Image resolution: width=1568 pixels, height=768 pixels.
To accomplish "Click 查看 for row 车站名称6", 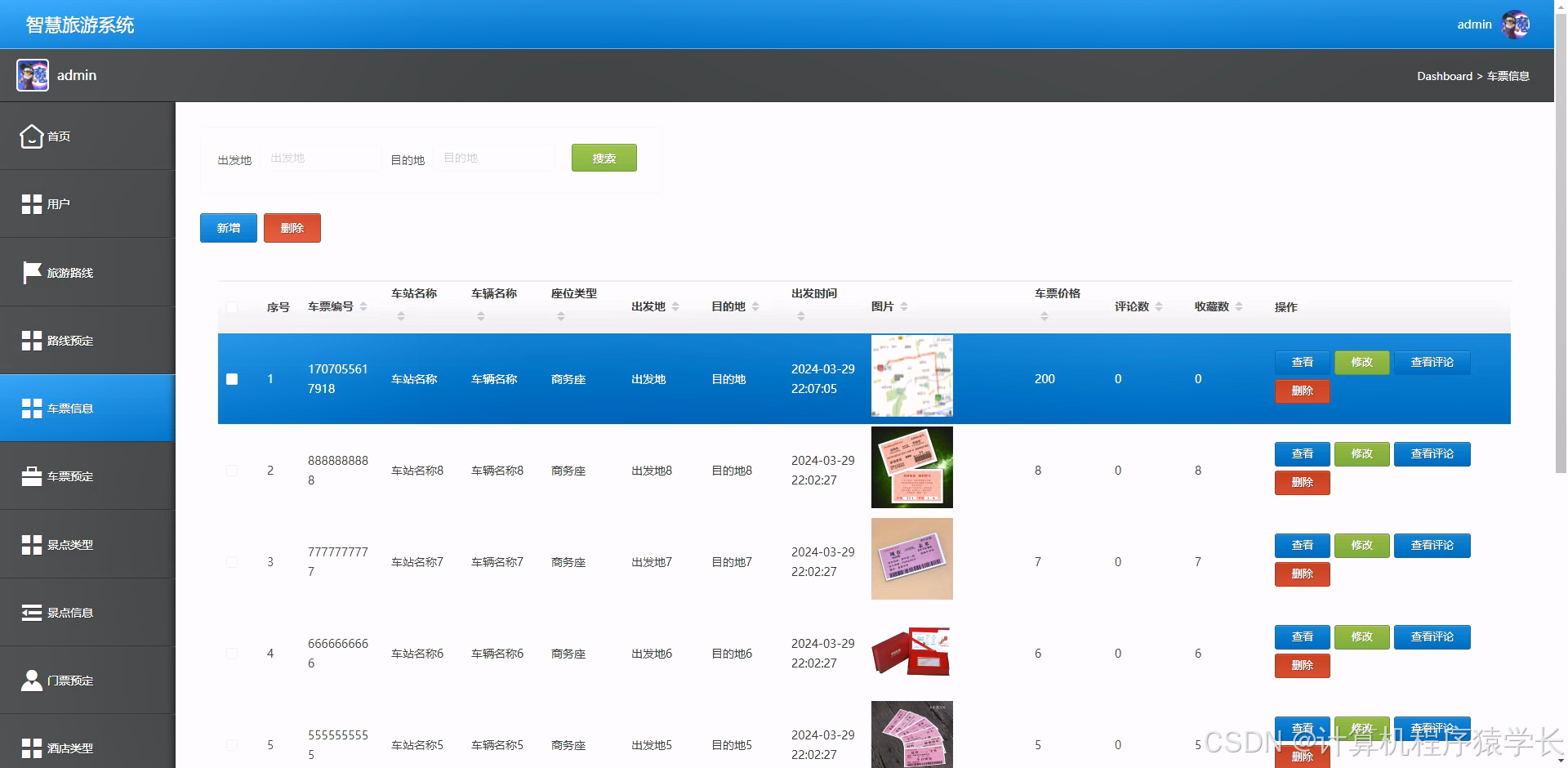I will [x=1303, y=636].
